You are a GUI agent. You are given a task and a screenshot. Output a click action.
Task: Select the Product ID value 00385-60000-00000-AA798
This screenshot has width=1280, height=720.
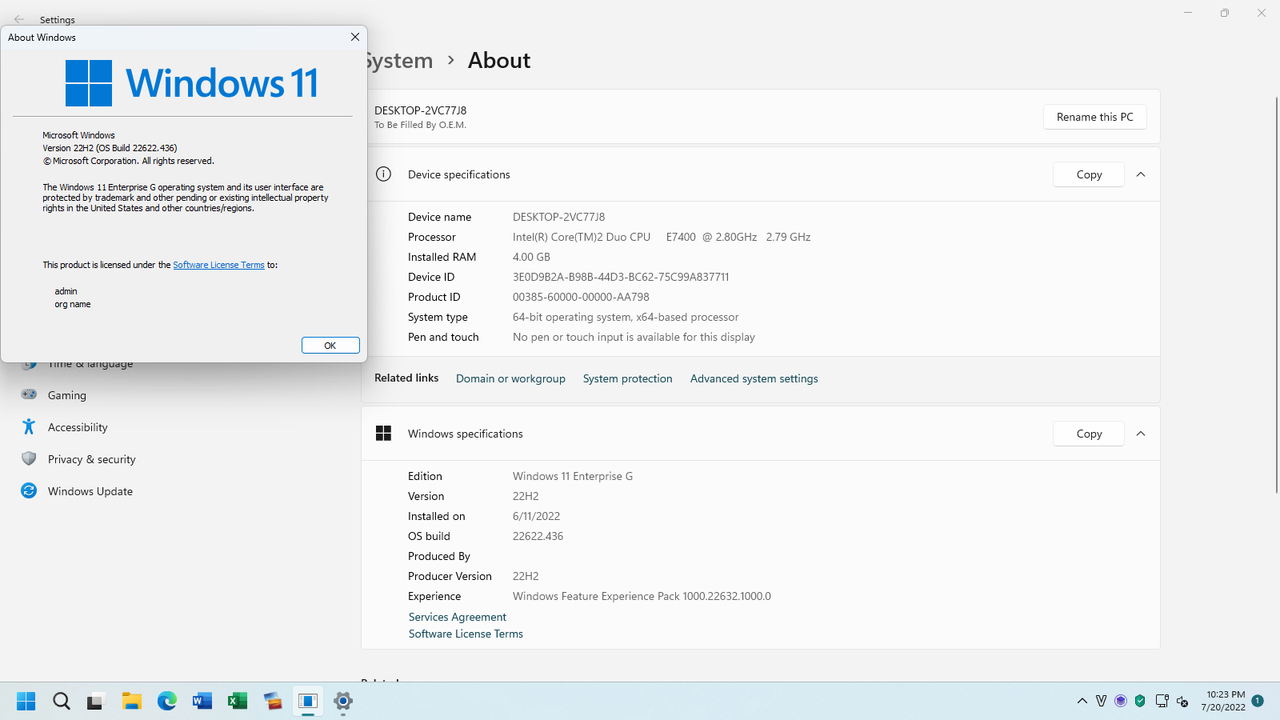(x=581, y=297)
